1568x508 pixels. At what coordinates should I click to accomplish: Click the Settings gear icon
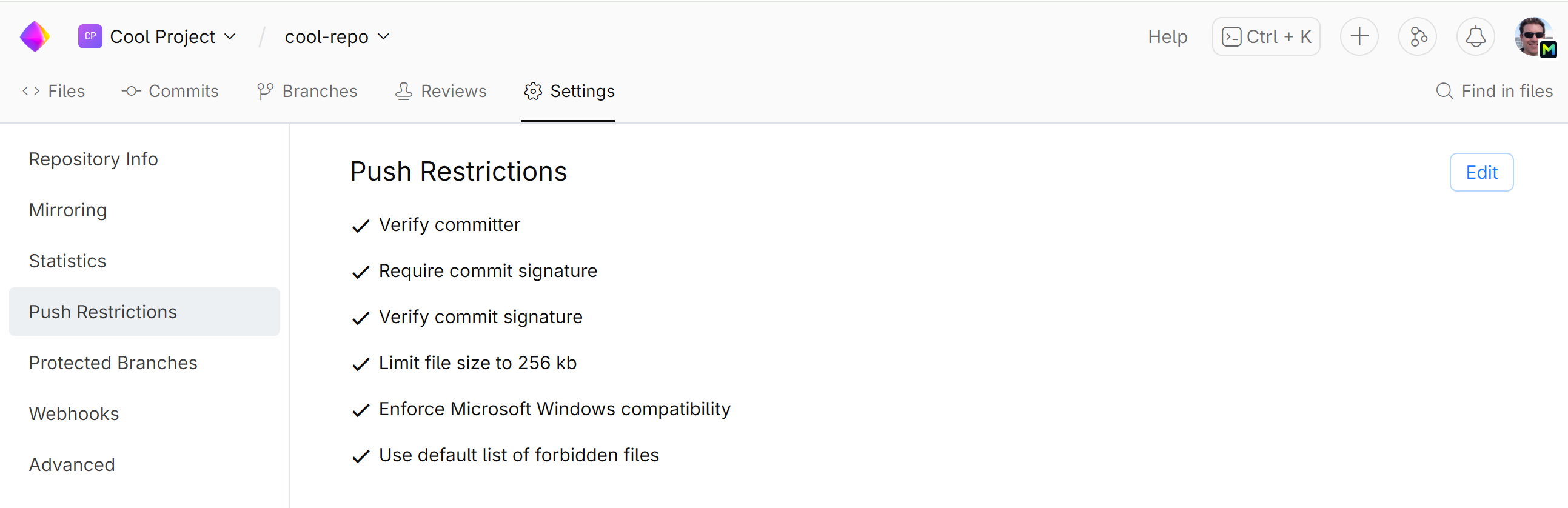coord(532,92)
